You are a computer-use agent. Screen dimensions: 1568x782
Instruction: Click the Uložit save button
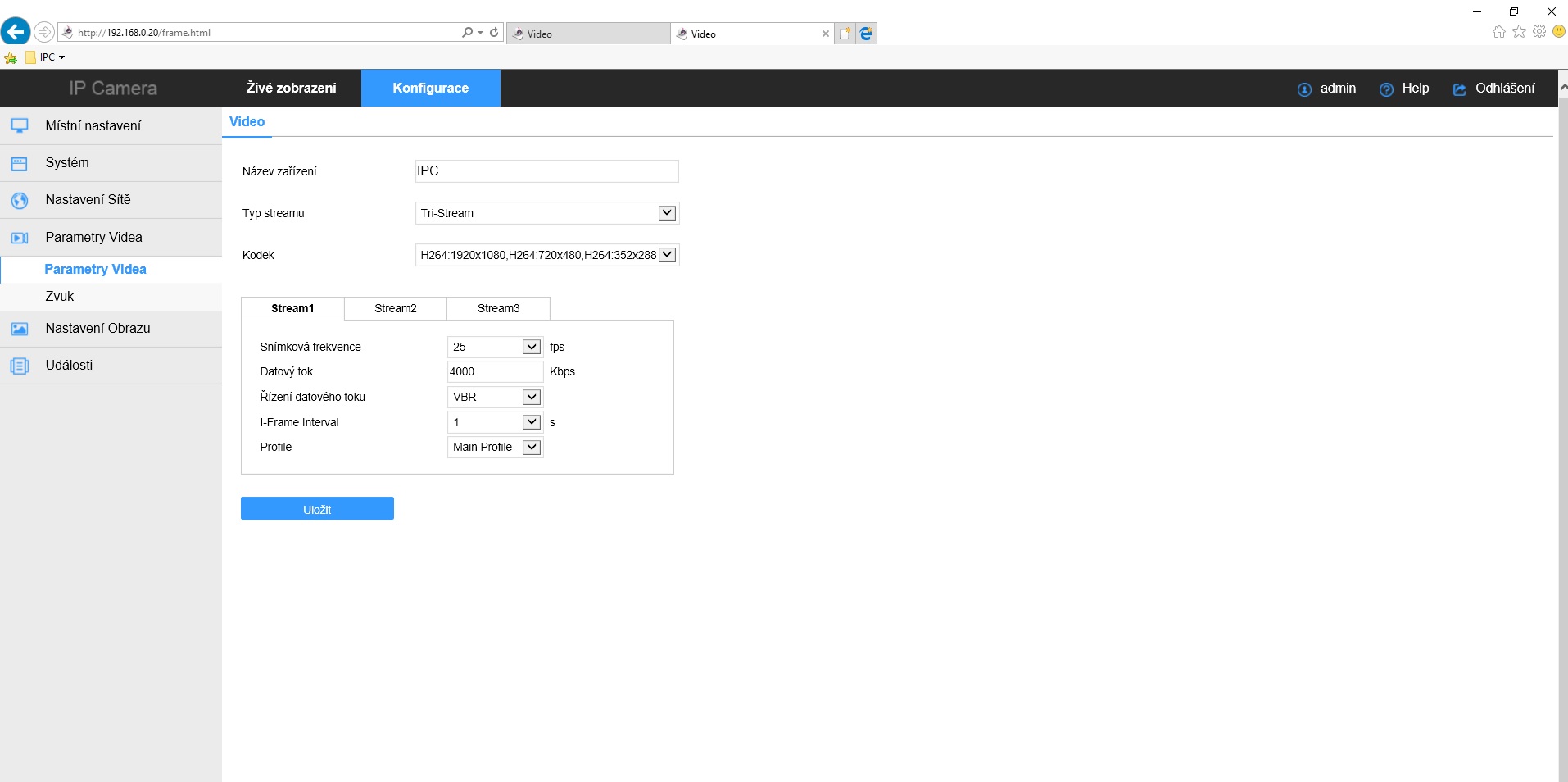pyautogui.click(x=317, y=509)
